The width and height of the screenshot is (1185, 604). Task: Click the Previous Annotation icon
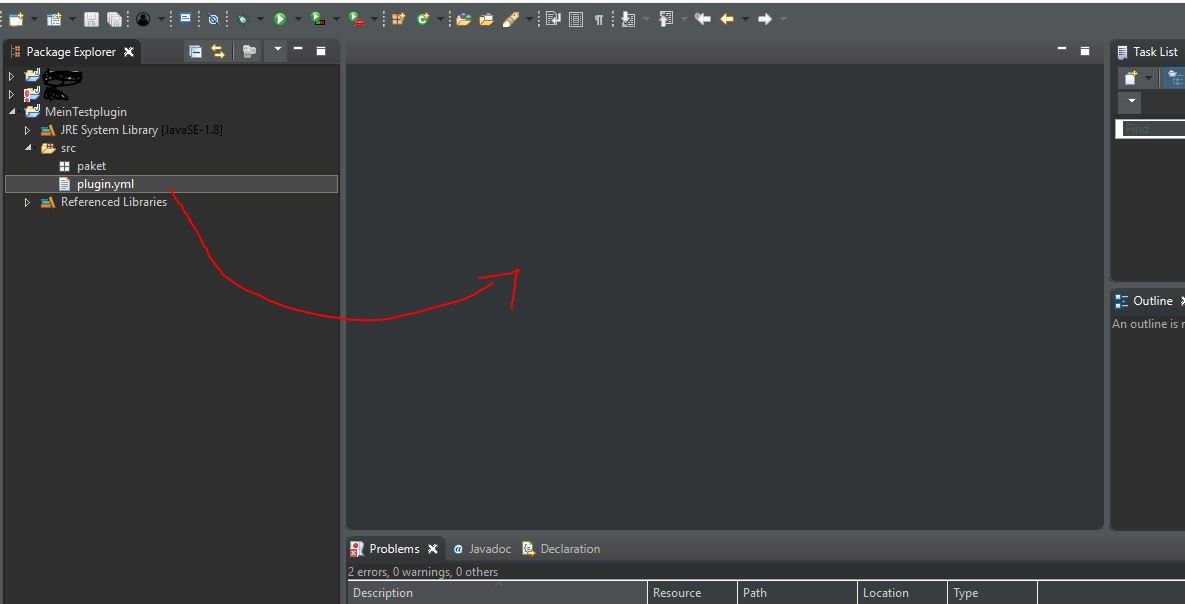(x=666, y=19)
